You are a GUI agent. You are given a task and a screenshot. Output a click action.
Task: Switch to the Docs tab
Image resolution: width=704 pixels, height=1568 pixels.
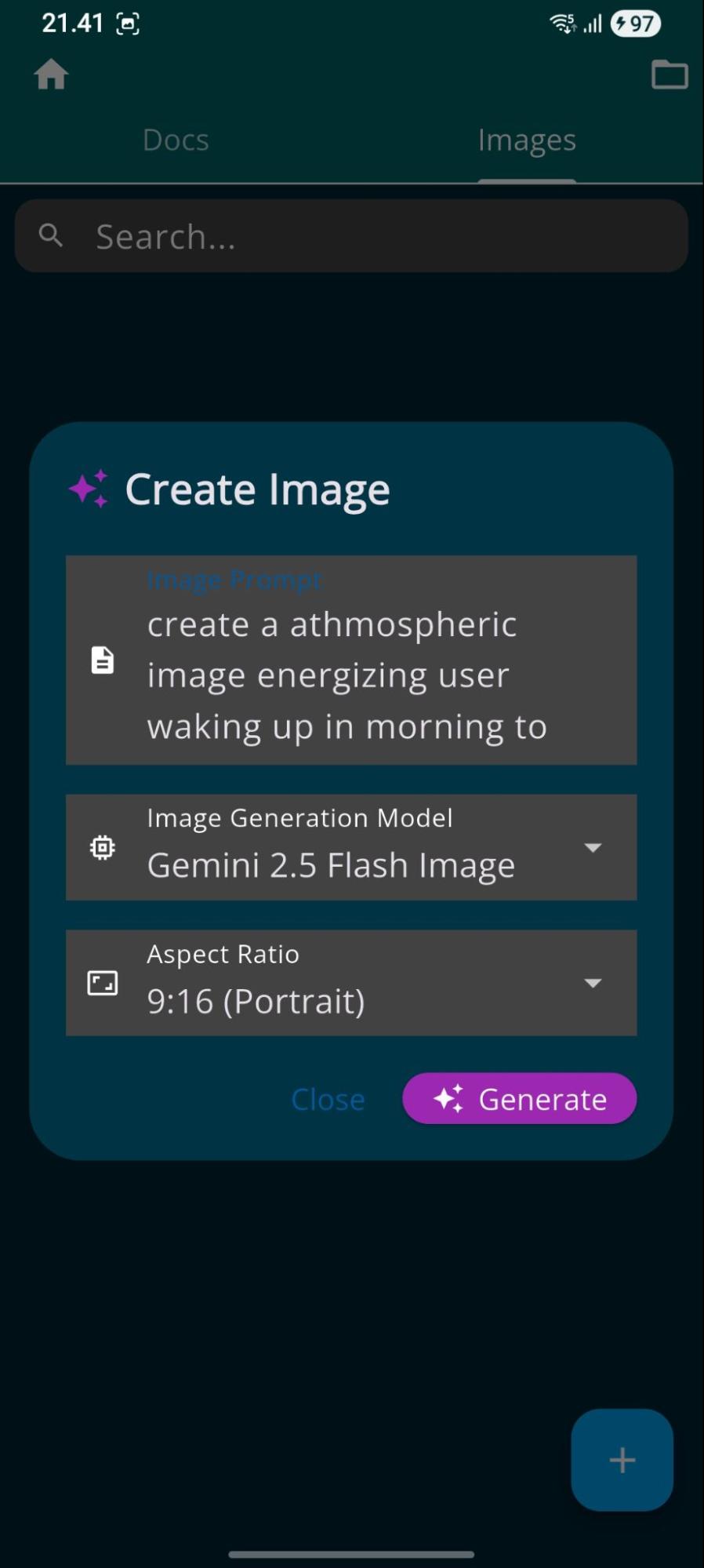coord(176,140)
